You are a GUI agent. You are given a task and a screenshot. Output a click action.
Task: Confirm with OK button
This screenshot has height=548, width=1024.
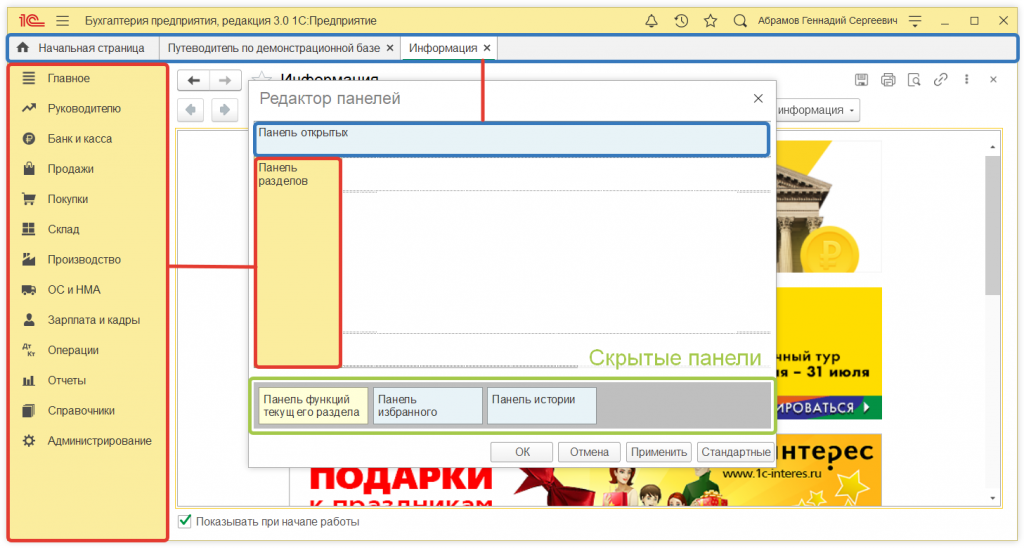(x=522, y=452)
